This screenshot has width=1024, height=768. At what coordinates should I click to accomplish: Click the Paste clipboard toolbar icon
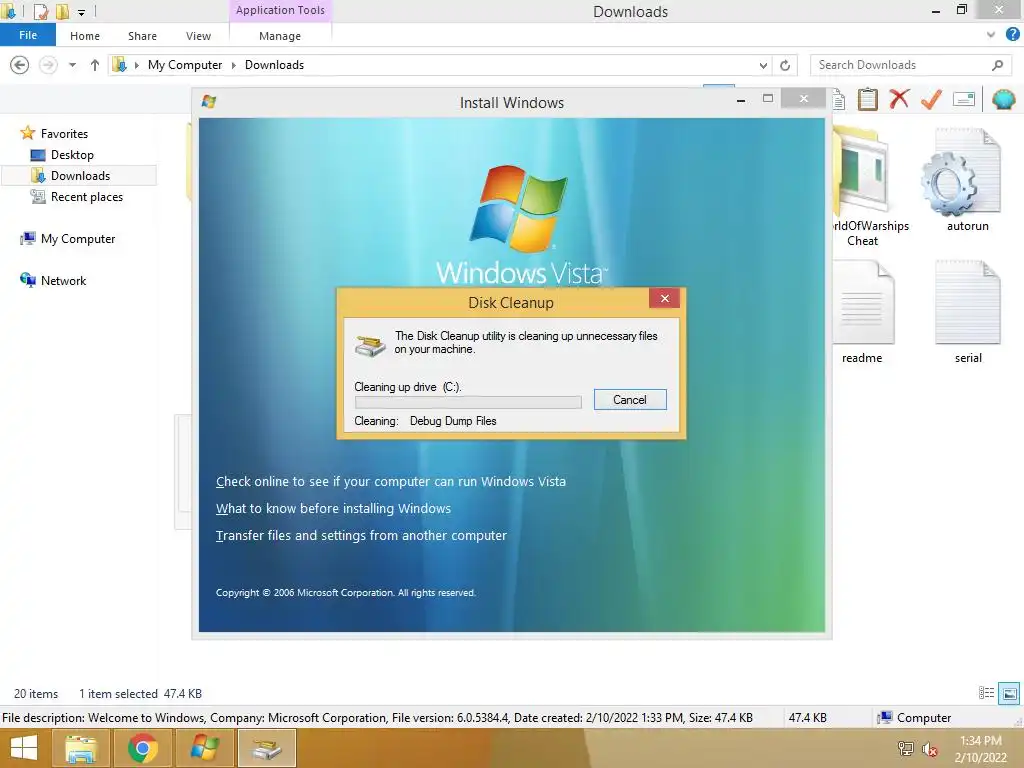click(x=867, y=99)
